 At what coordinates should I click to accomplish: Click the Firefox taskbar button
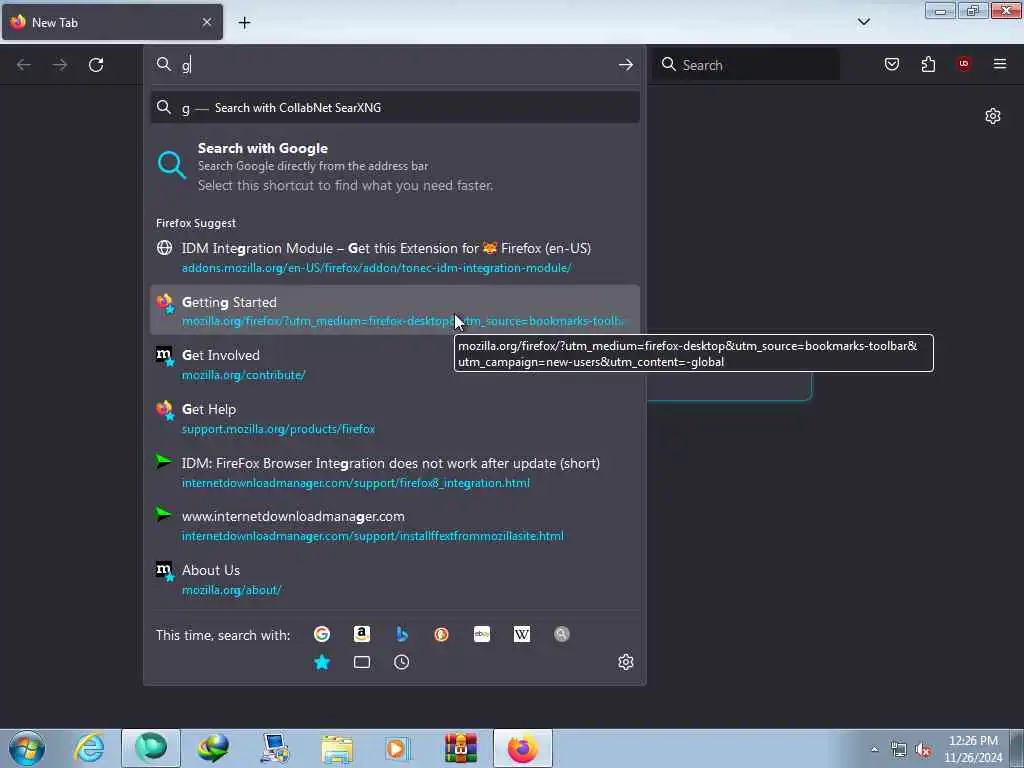(522, 748)
